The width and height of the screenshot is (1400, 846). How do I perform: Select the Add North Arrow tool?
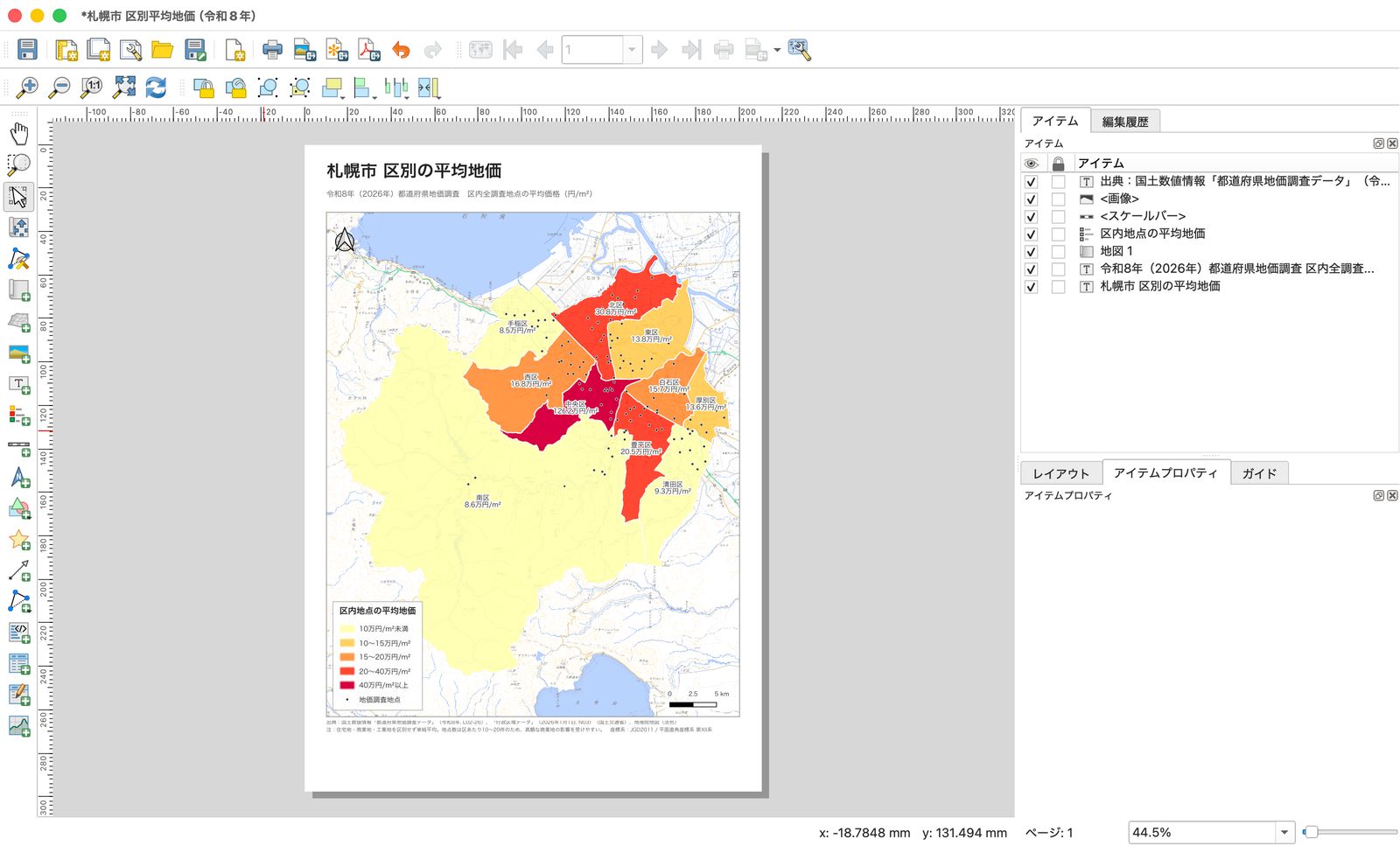click(19, 478)
